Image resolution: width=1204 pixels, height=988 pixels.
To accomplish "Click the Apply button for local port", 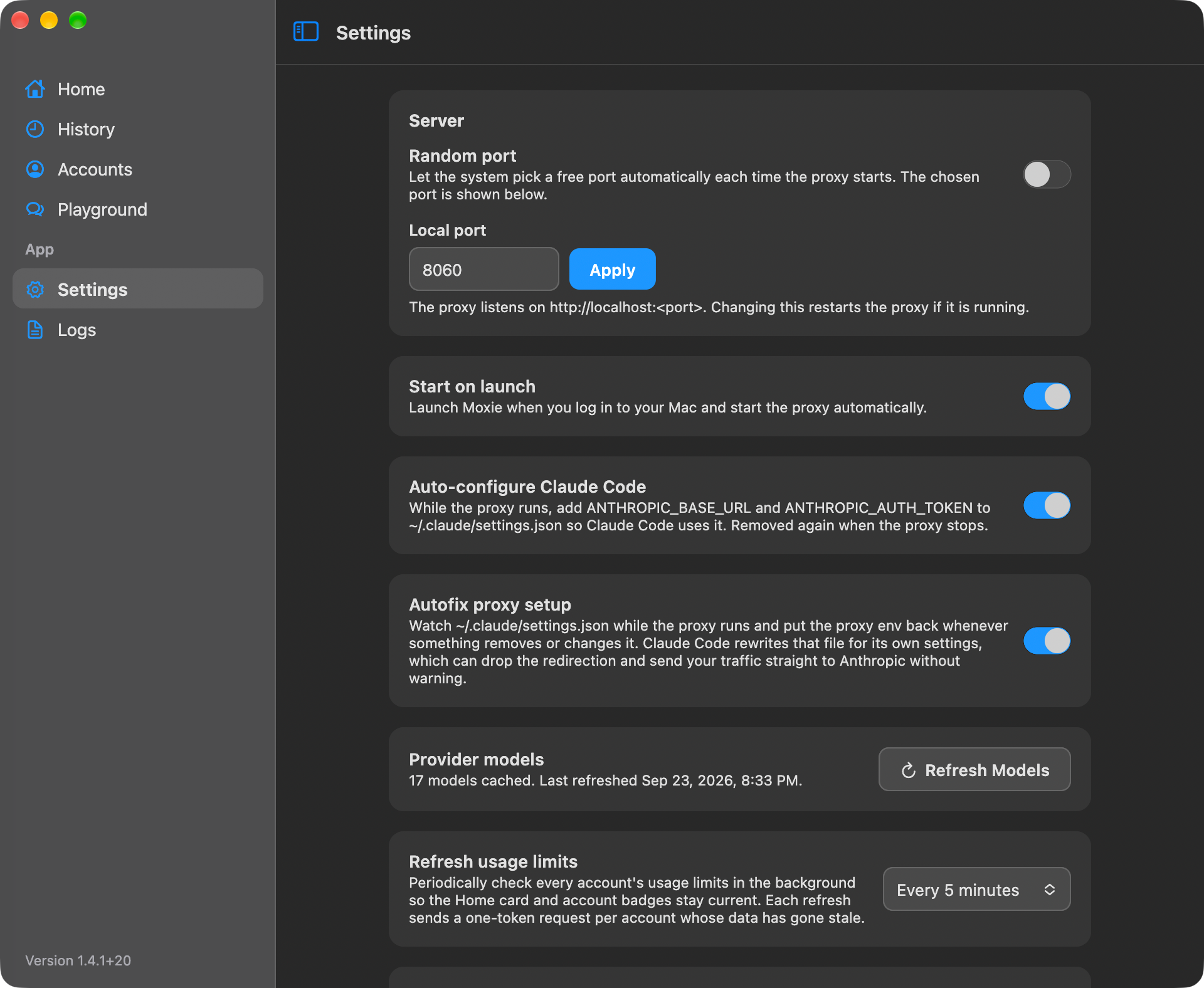I will click(612, 270).
